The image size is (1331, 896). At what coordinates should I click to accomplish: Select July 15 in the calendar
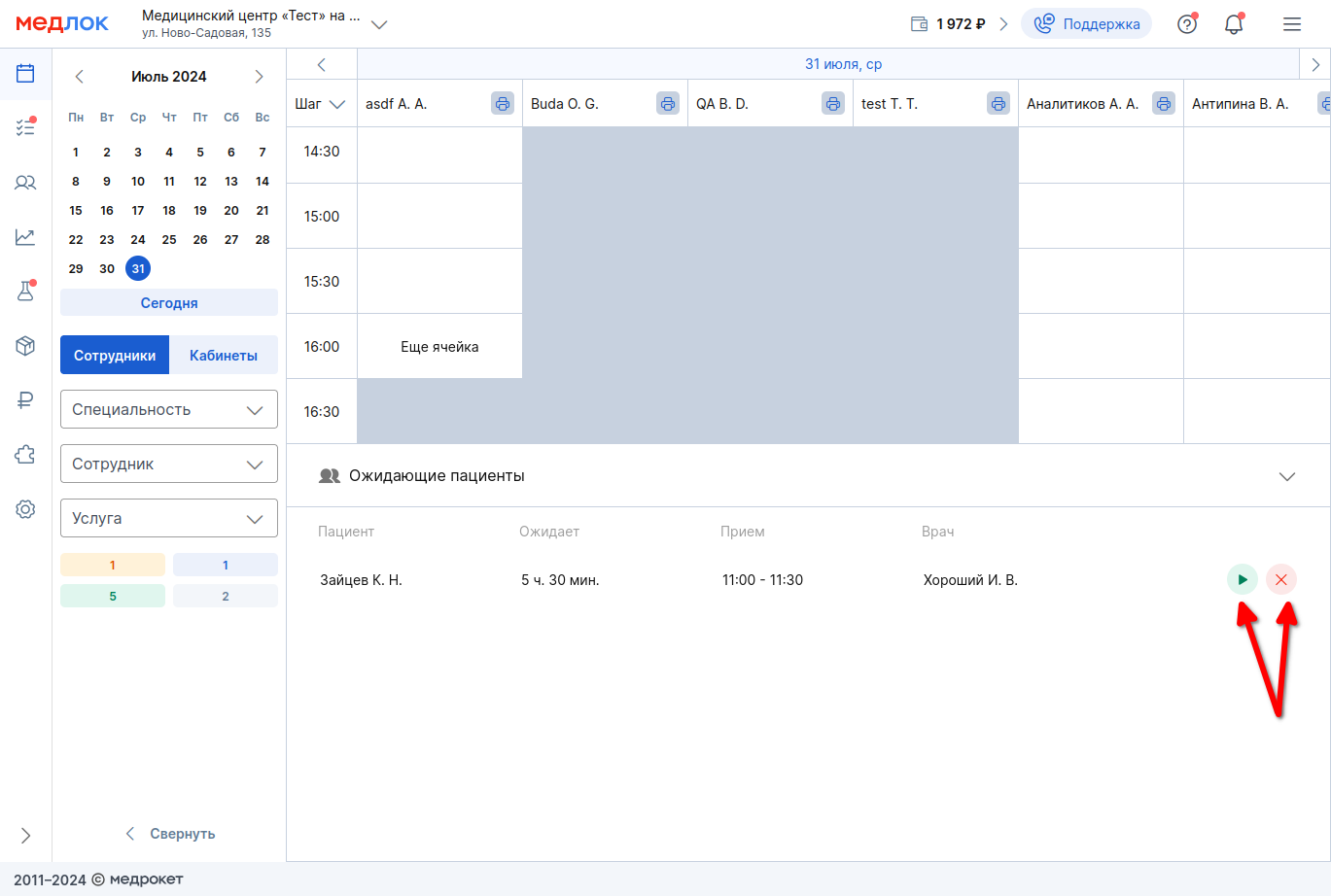[x=76, y=211]
